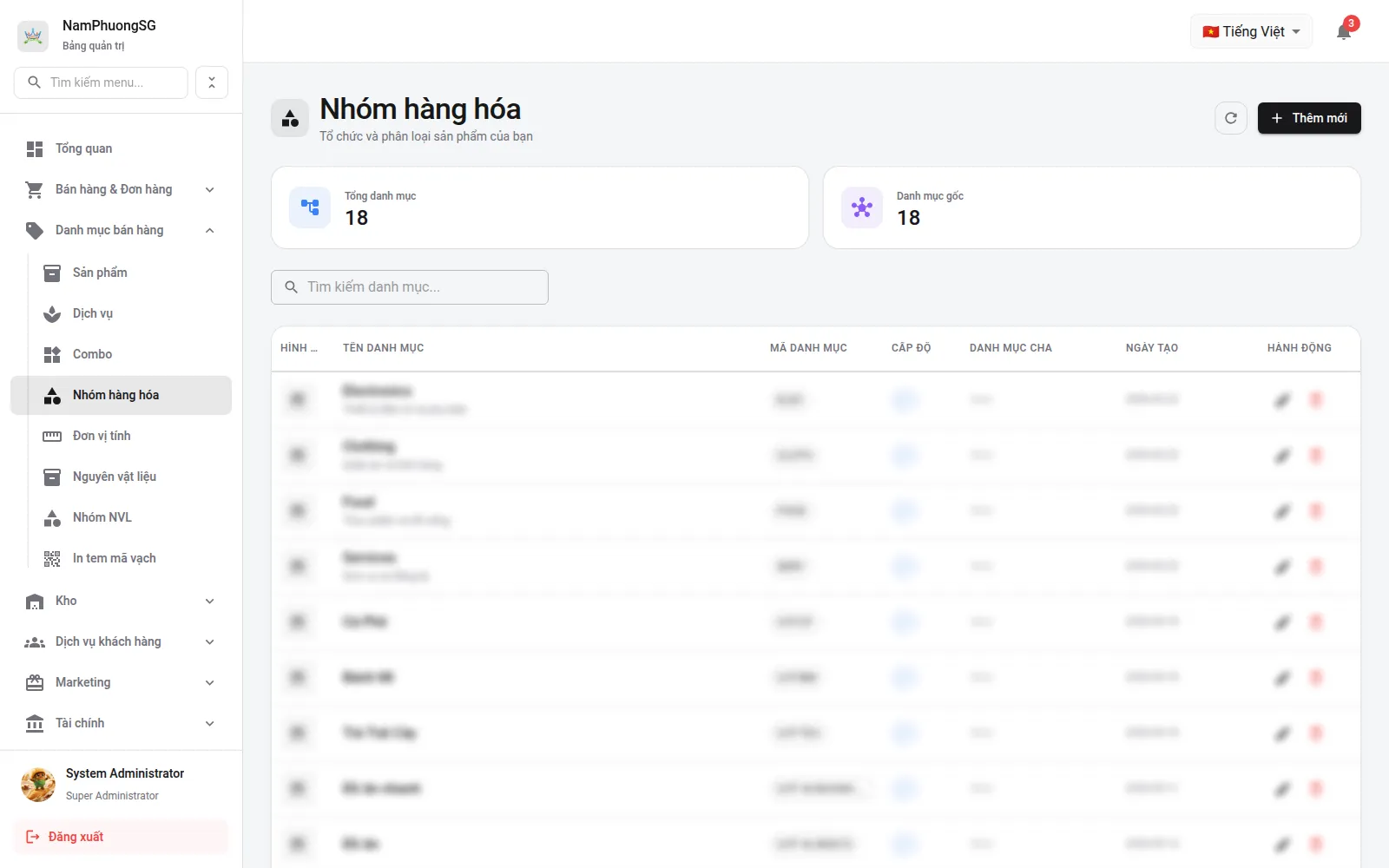Expand the Kho menu
The height and width of the screenshot is (868, 1389).
tap(121, 601)
